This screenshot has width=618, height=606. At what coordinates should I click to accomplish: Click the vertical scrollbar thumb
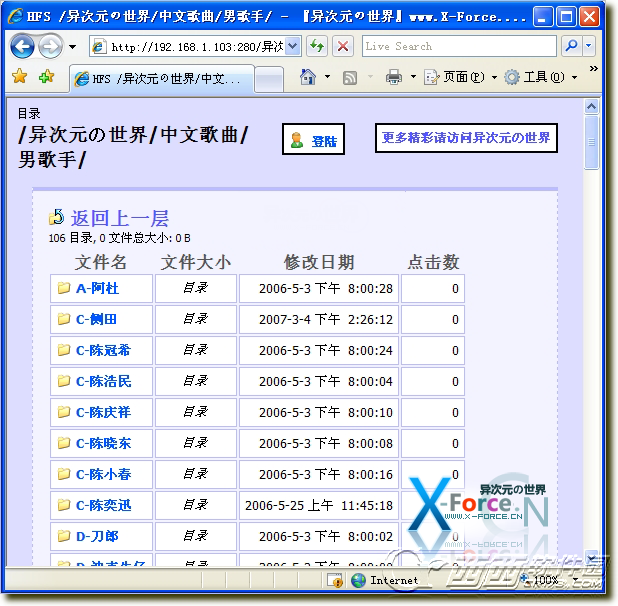(x=592, y=142)
